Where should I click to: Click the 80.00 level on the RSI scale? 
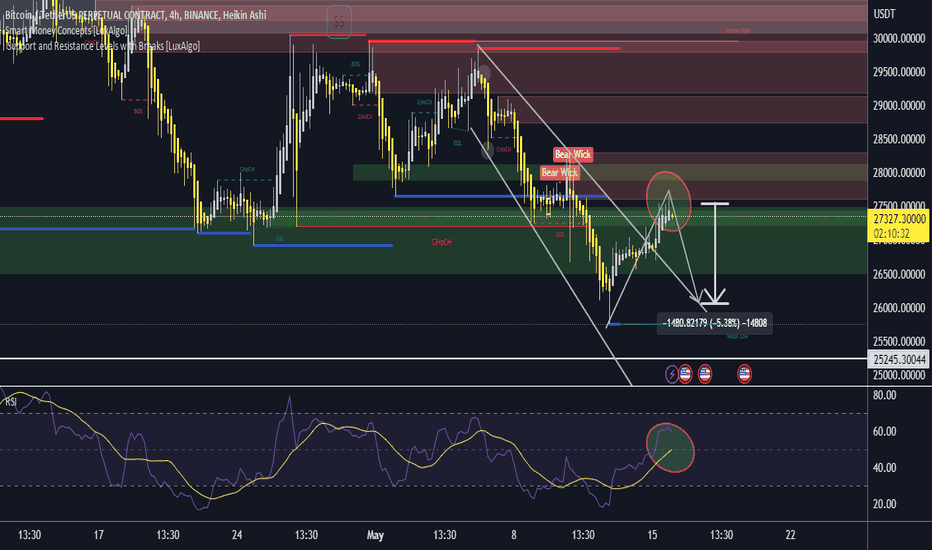click(x=884, y=395)
